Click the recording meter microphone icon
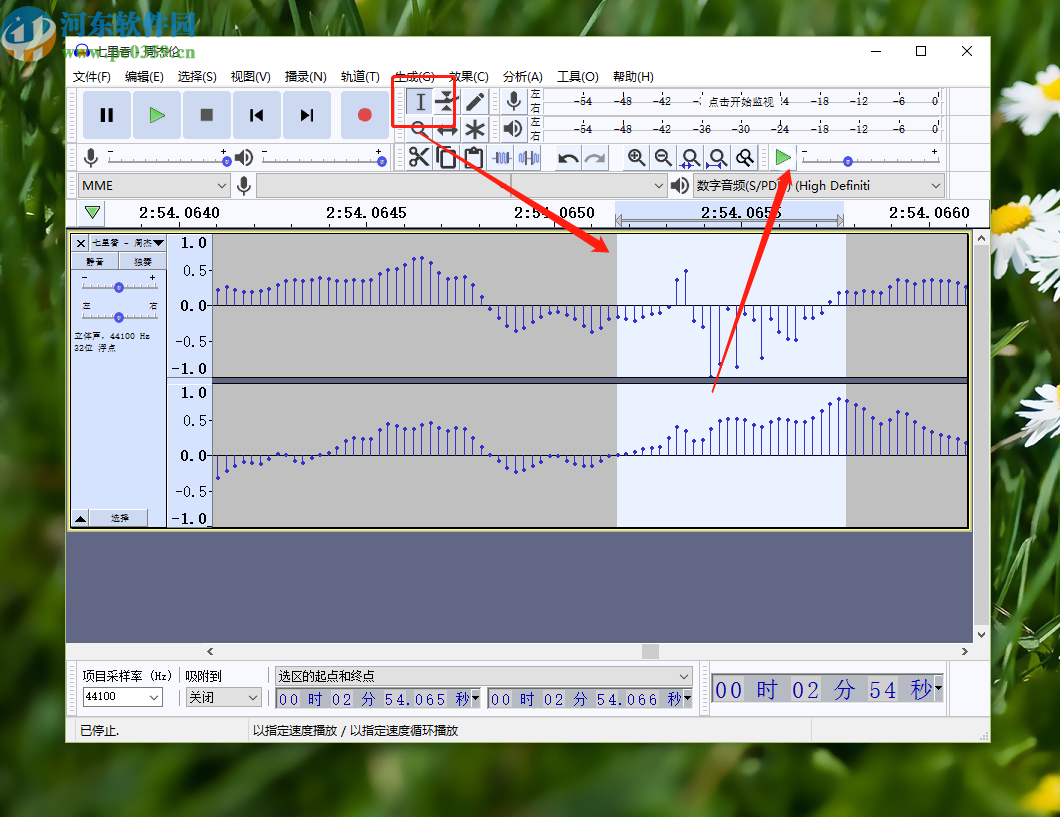The height and width of the screenshot is (817, 1060). click(x=514, y=101)
